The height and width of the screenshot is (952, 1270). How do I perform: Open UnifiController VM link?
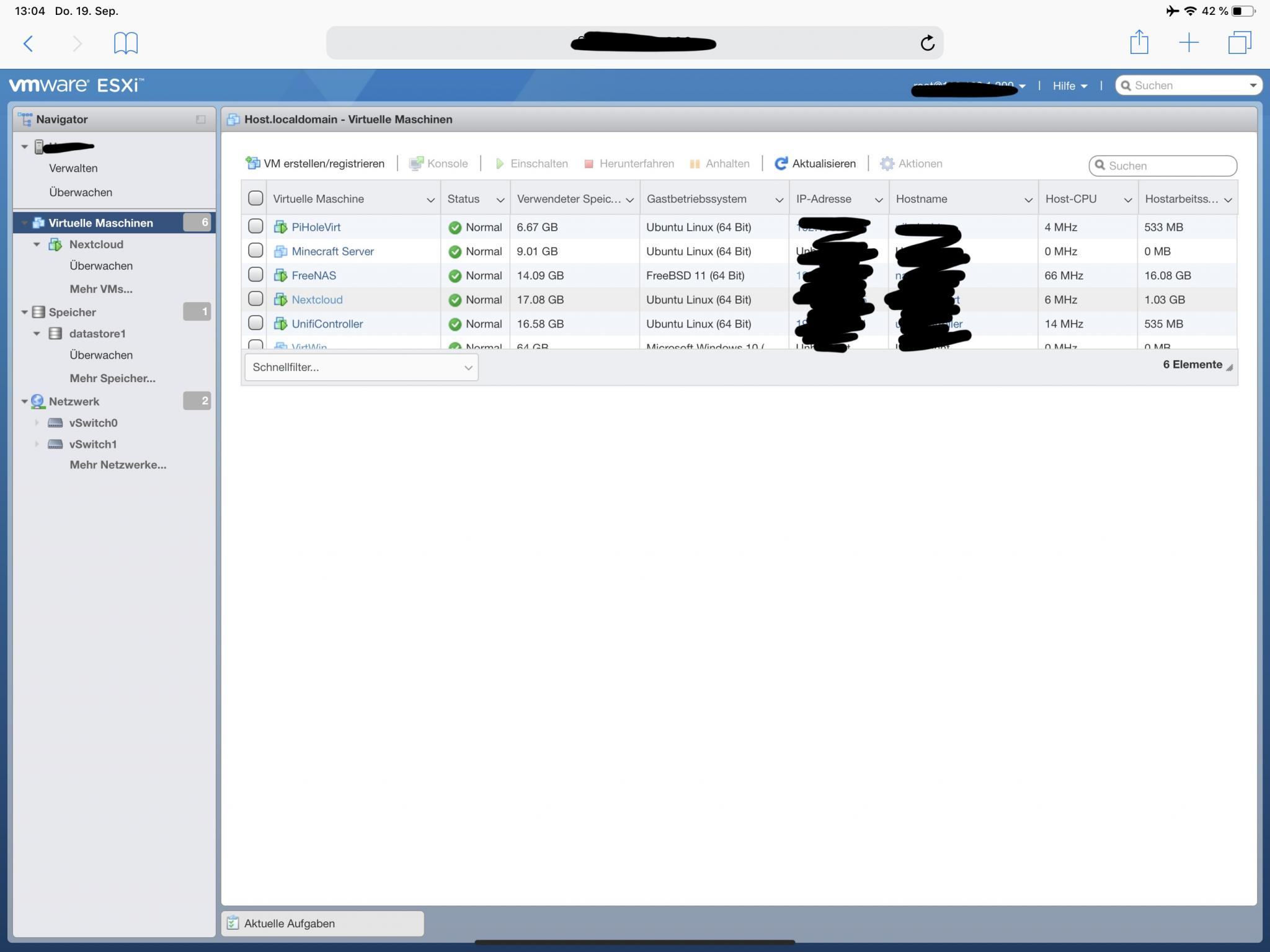pos(327,324)
